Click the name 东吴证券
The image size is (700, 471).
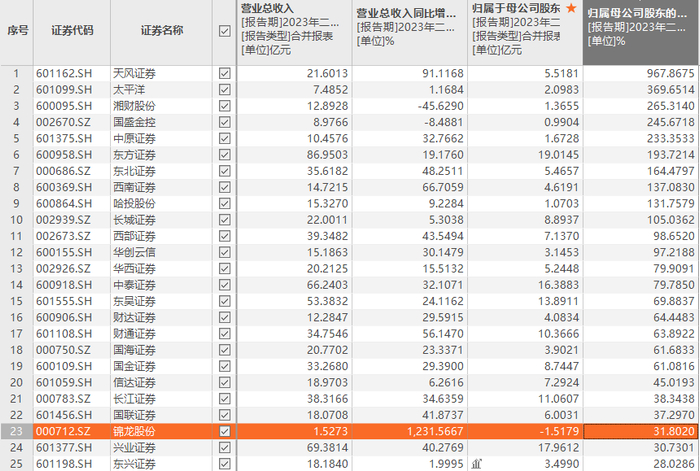[134, 301]
